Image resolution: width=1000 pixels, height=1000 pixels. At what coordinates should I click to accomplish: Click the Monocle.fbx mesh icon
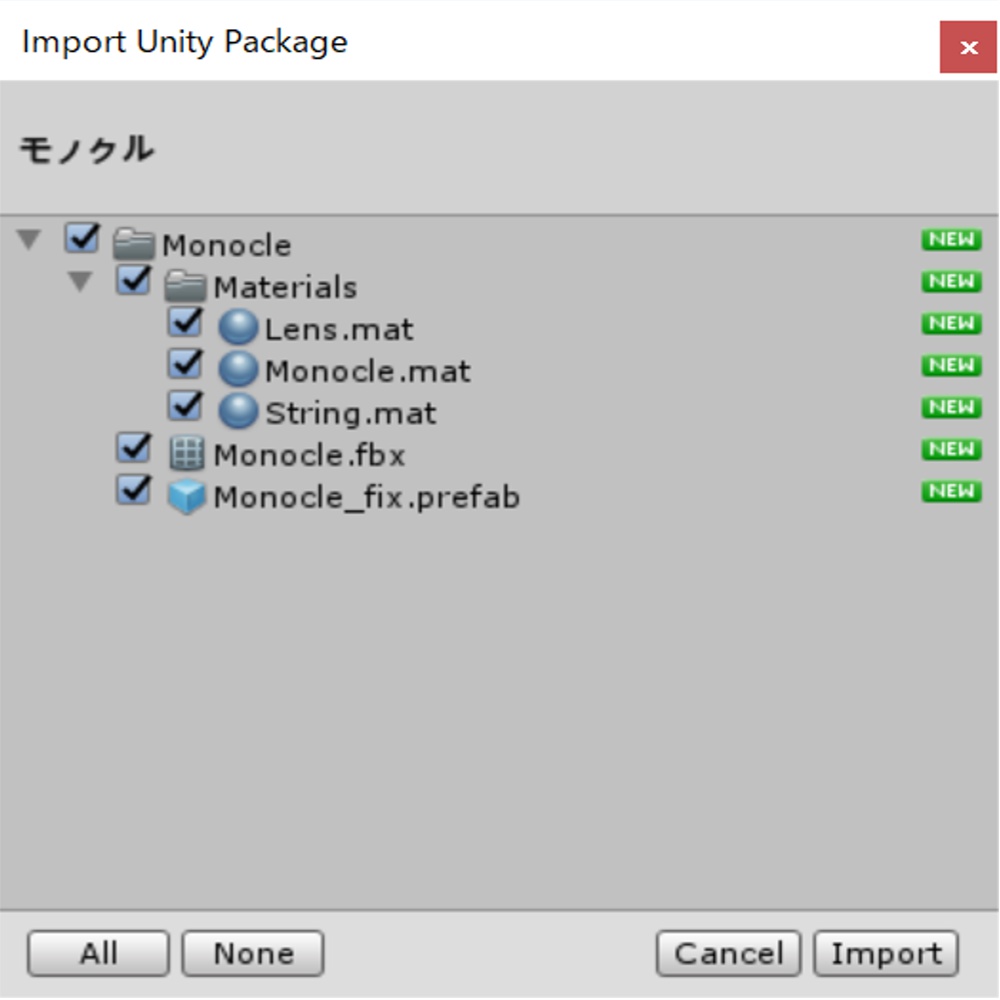pyautogui.click(x=187, y=455)
